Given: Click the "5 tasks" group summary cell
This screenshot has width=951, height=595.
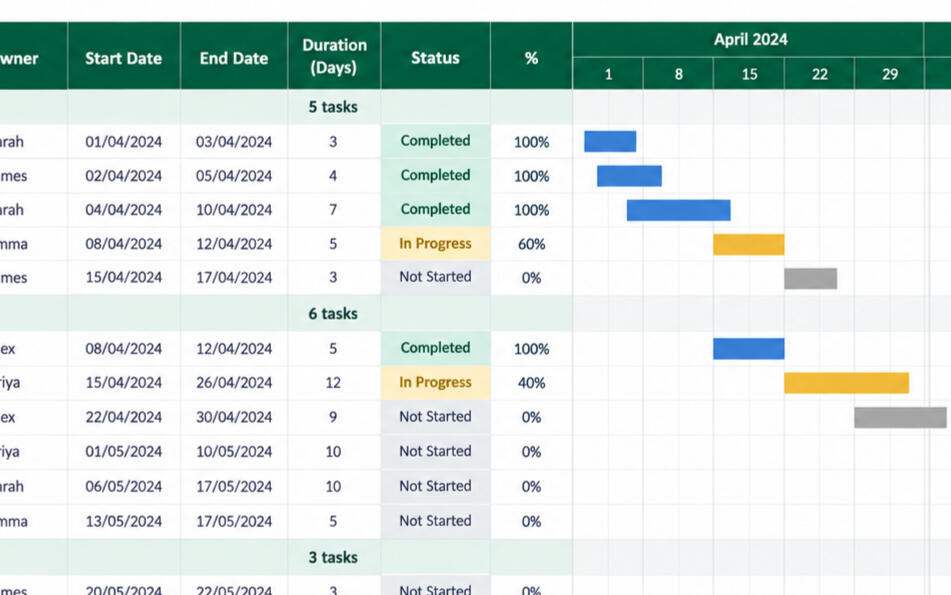Looking at the screenshot, I should 334,107.
